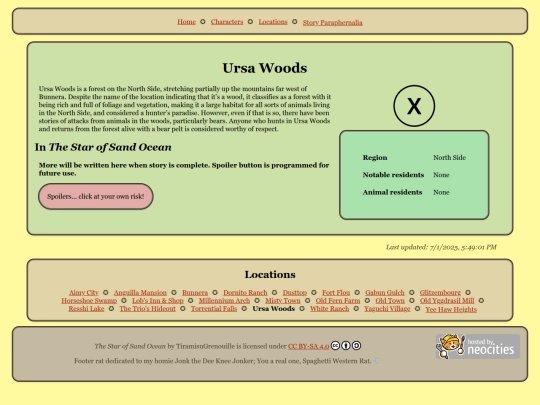540x405 pixels.
Task: Open the Fort Flou link
Action: click(x=336, y=292)
